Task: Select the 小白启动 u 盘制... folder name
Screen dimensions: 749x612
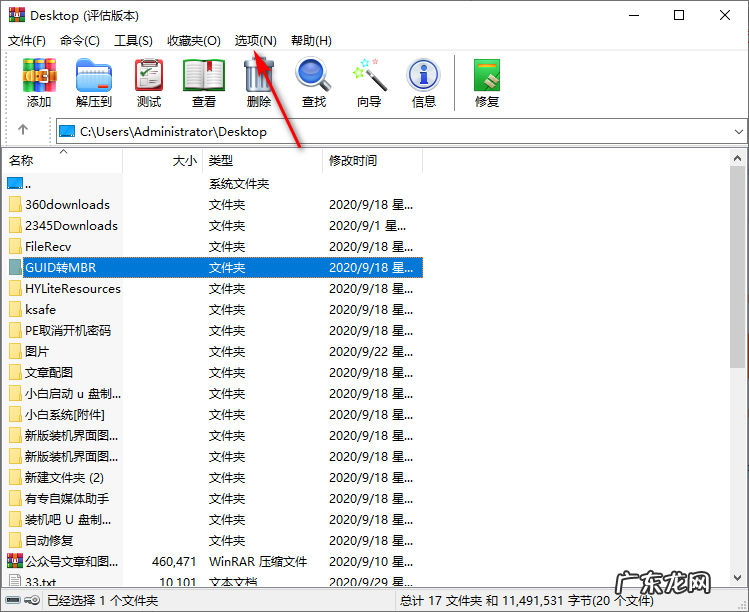Action: pyautogui.click(x=73, y=394)
